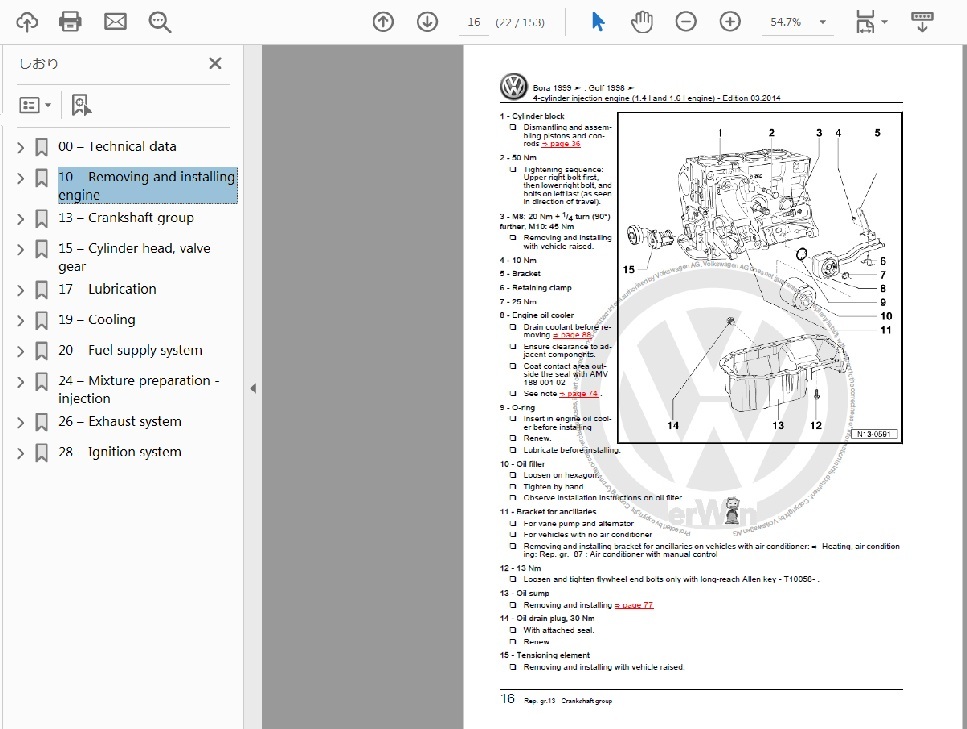Open 28 Ignition system bookmark
The image size is (967, 729).
[x=120, y=452]
